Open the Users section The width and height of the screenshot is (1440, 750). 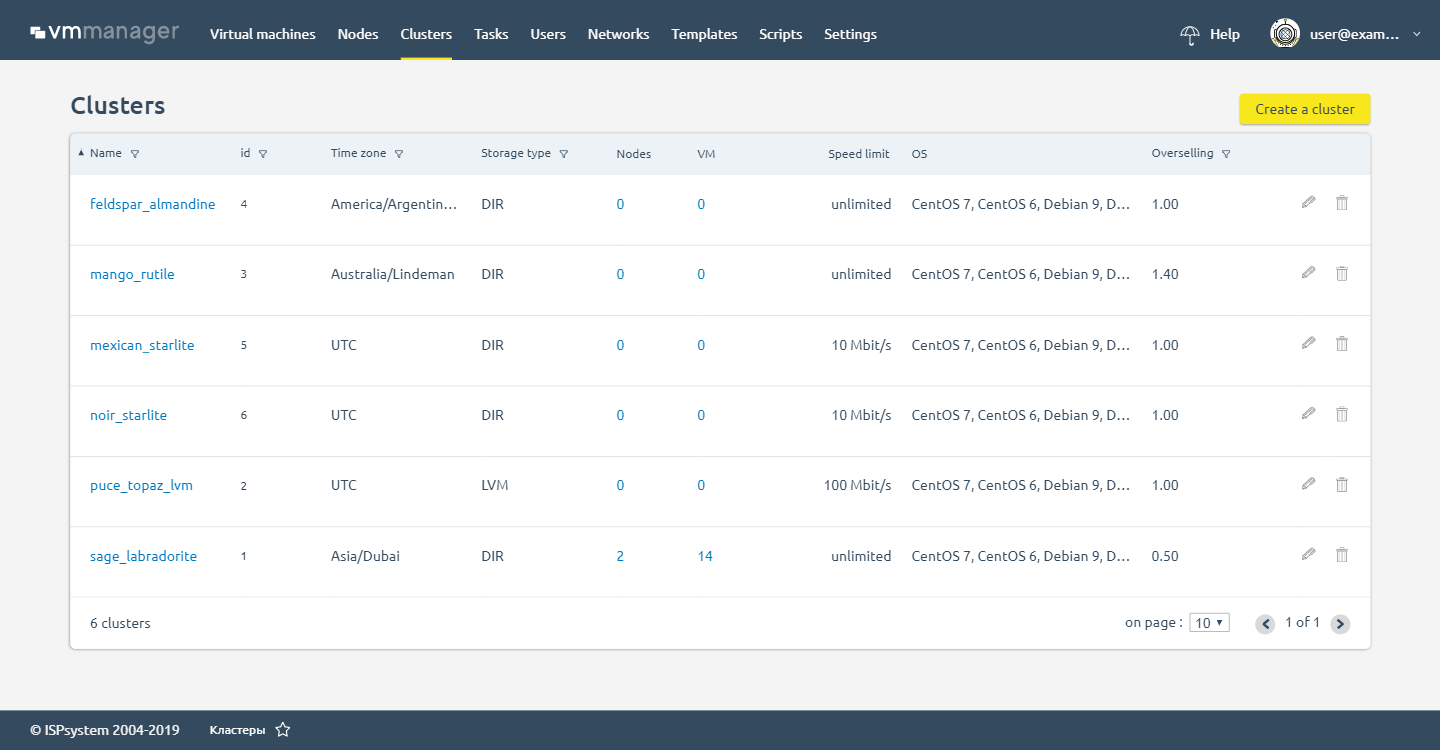tap(548, 34)
